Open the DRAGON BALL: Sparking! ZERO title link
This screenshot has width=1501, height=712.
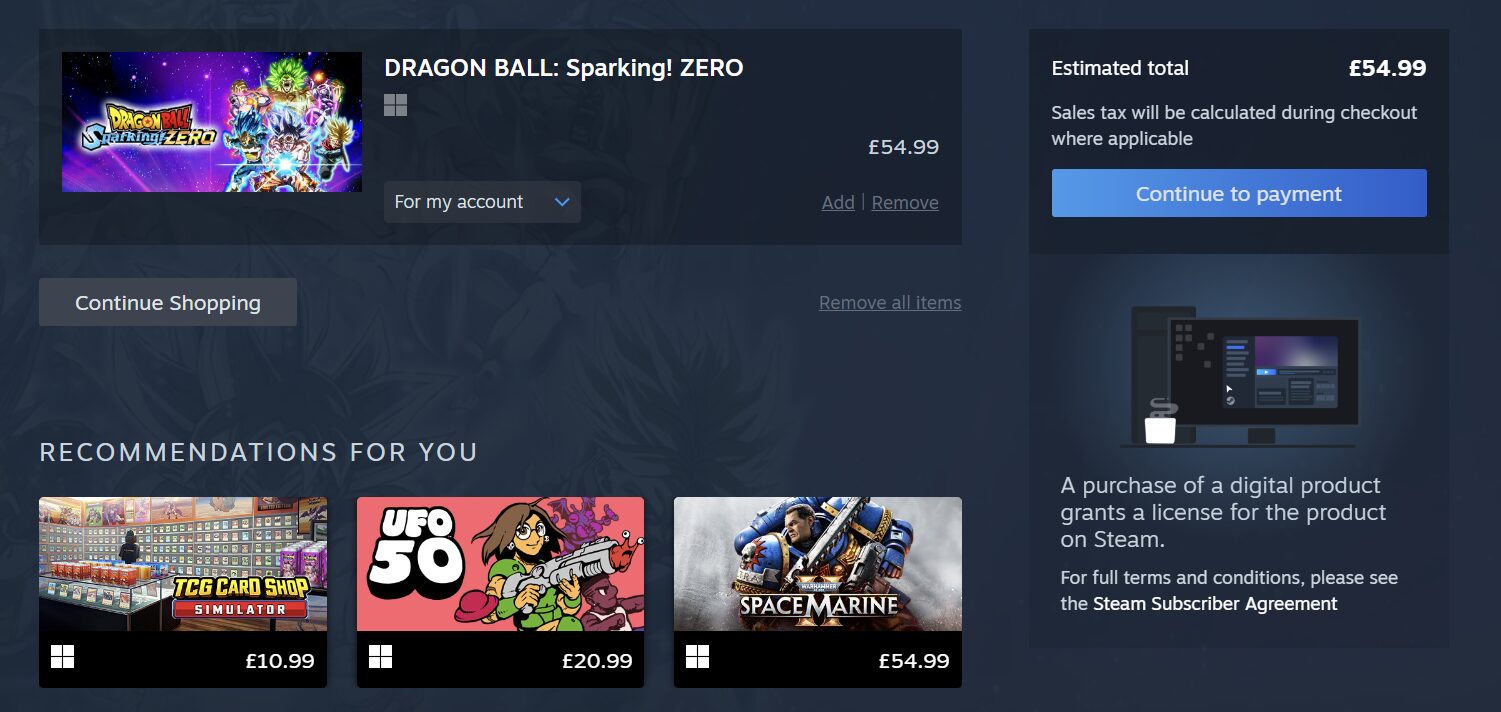pyautogui.click(x=564, y=68)
